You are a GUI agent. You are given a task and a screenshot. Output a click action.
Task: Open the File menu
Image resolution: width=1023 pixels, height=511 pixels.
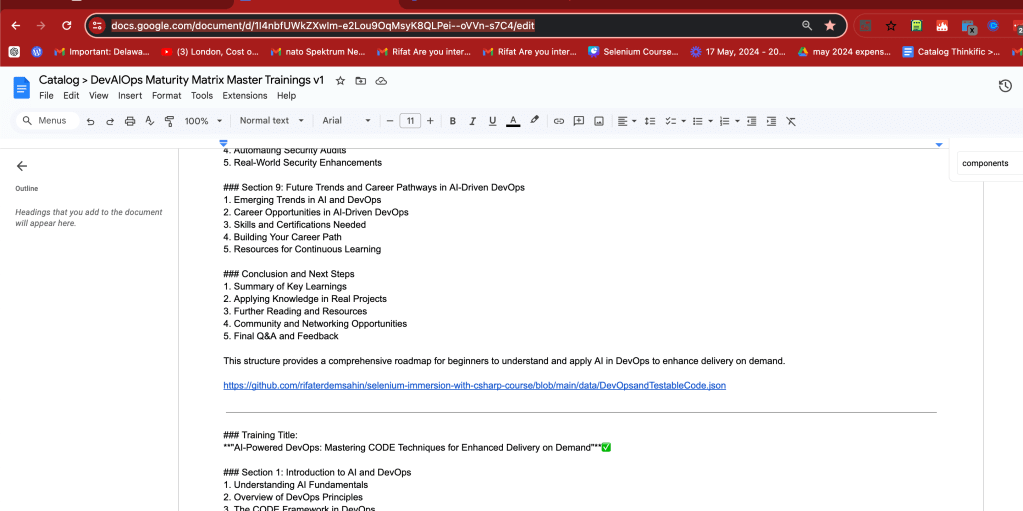[x=46, y=95]
